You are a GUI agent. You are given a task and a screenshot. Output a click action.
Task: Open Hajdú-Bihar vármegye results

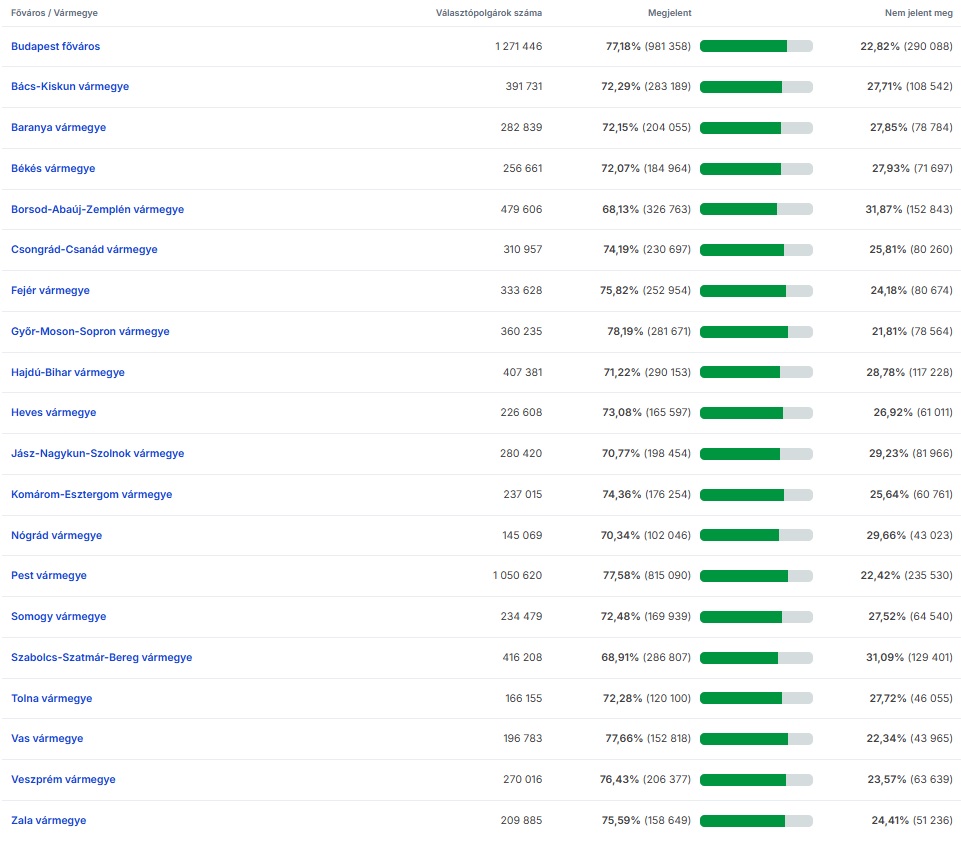tap(68, 373)
